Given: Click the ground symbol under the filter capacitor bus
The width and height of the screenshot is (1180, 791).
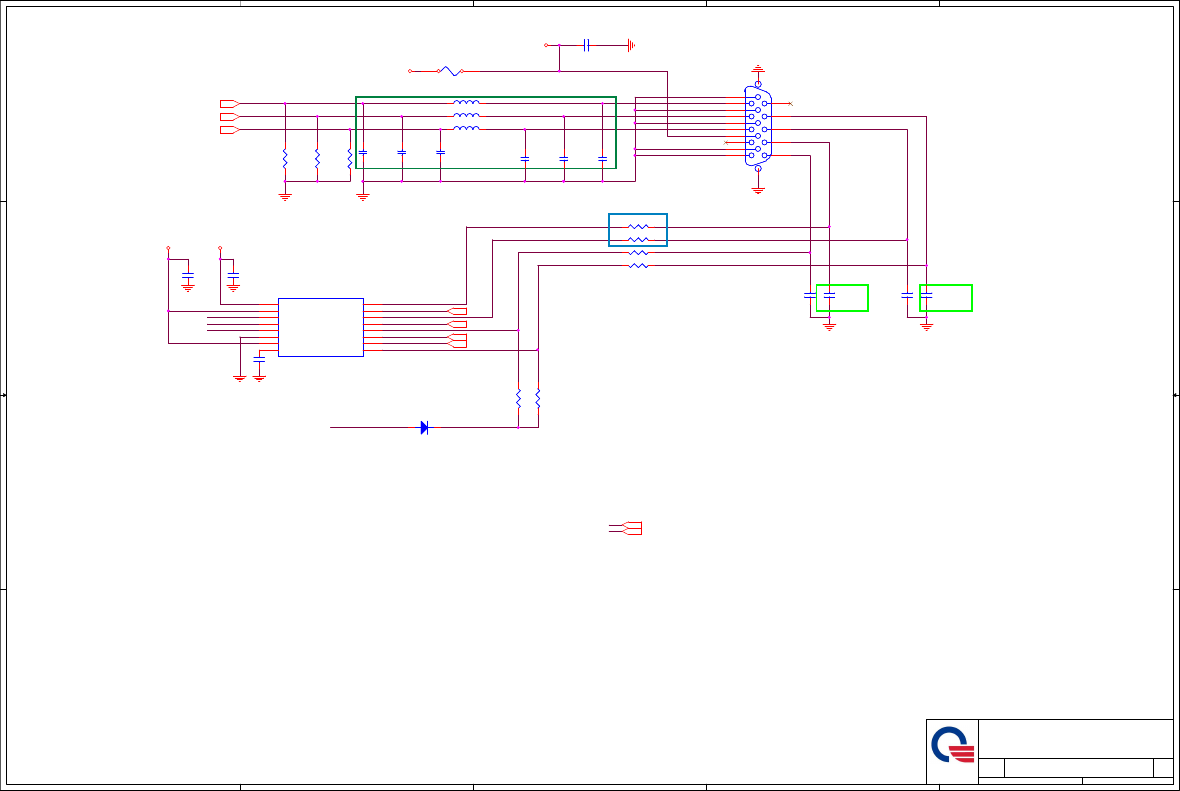Looking at the screenshot, I should pyautogui.click(x=363, y=197).
